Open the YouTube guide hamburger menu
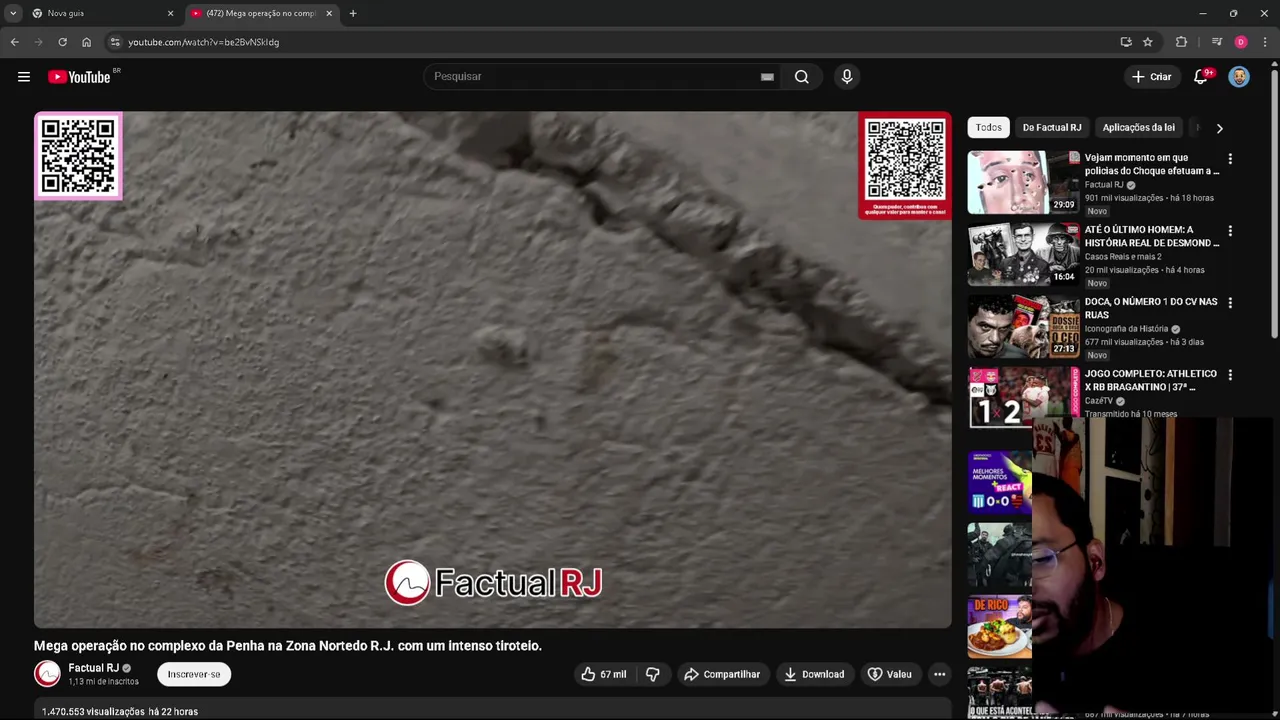Image resolution: width=1280 pixels, height=720 pixels. coord(24,77)
